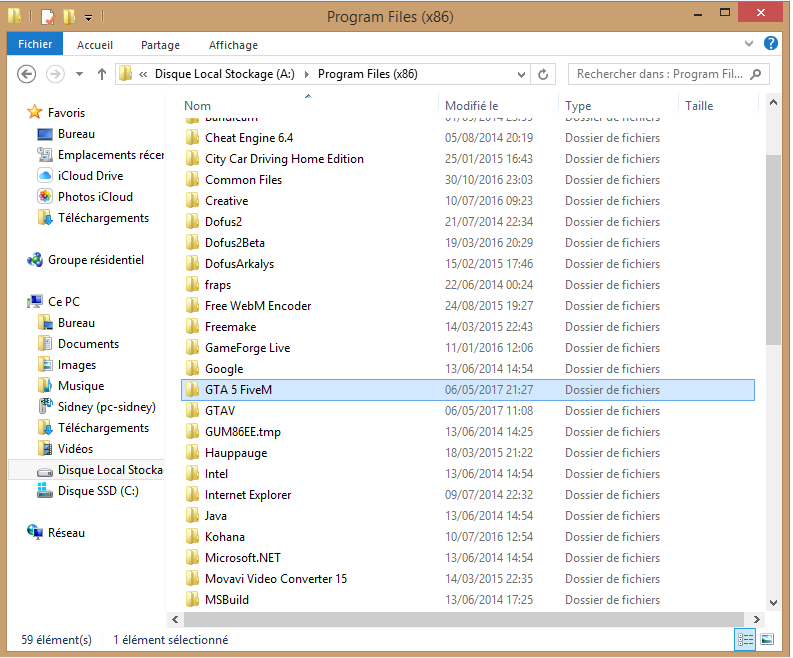Expand the ribbon with the chevron
793x658 pixels.
point(749,43)
